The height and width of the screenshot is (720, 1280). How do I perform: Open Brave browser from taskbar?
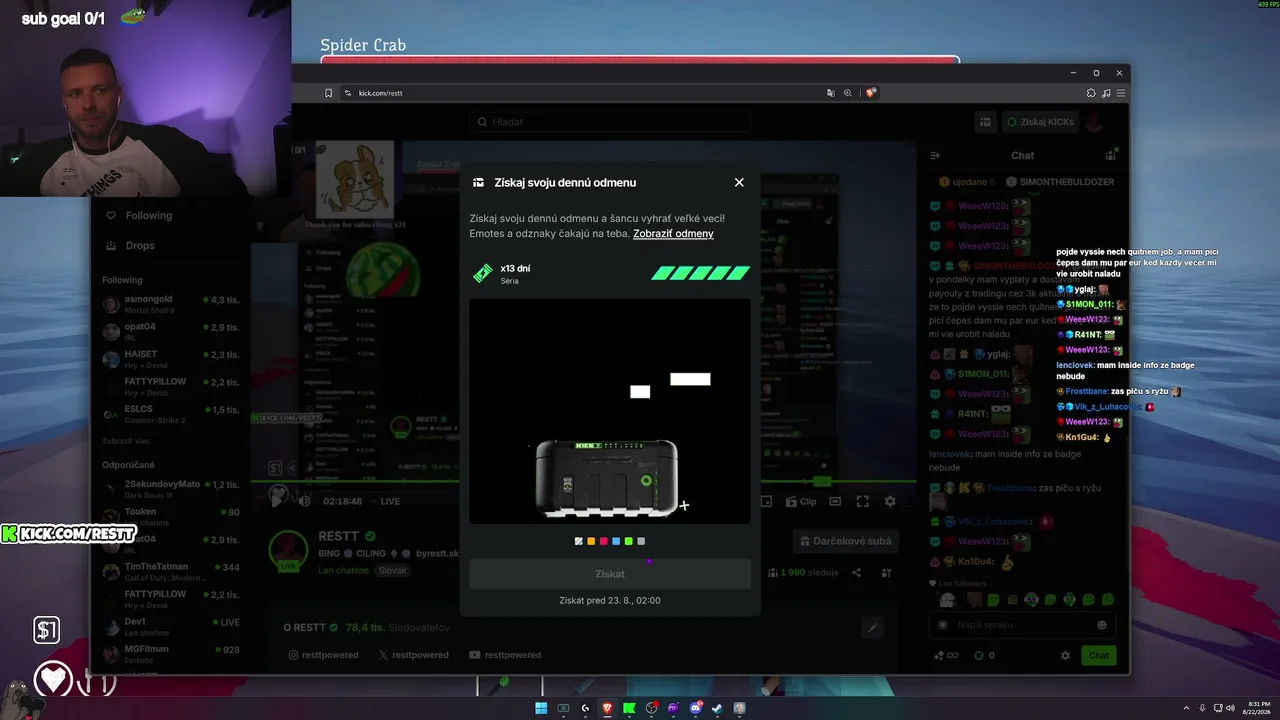click(x=607, y=708)
